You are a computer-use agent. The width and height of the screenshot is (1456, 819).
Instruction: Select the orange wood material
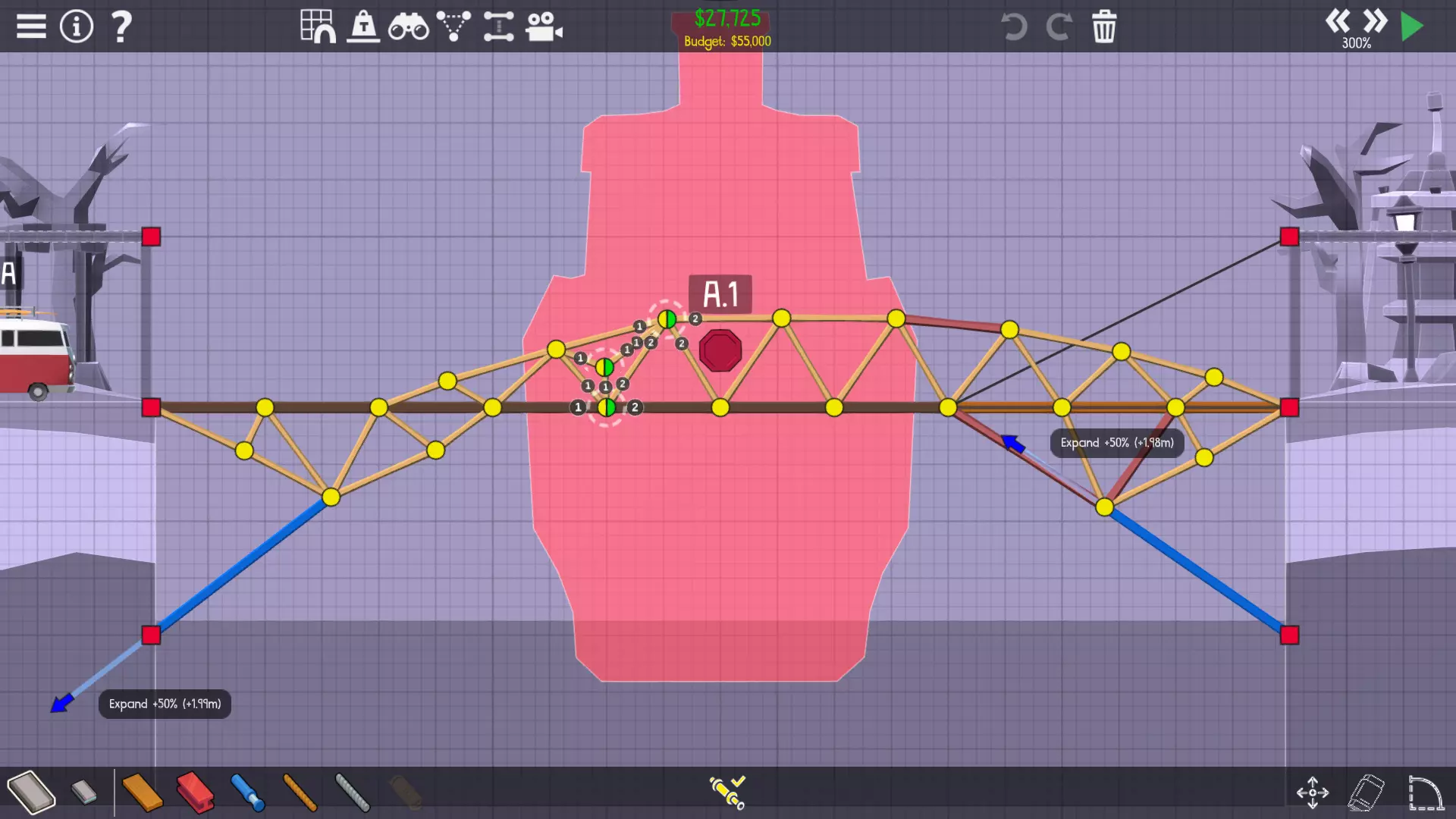(142, 792)
